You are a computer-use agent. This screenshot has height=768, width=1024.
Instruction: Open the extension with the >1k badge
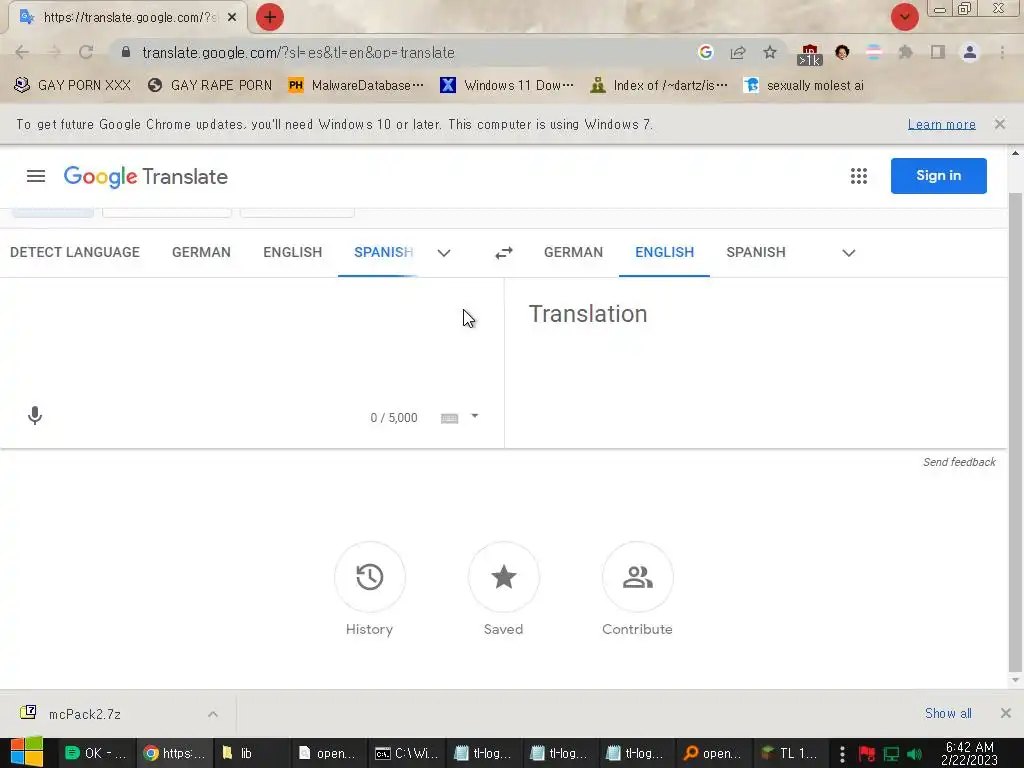coord(809,55)
